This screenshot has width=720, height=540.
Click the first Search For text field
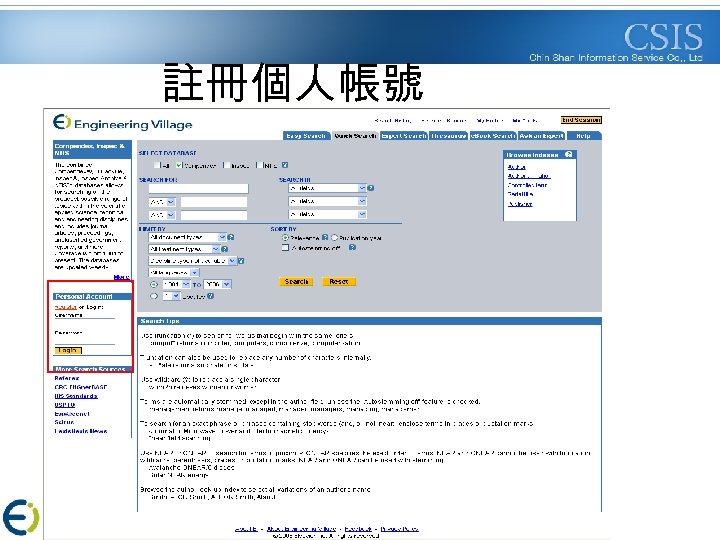[198, 189]
